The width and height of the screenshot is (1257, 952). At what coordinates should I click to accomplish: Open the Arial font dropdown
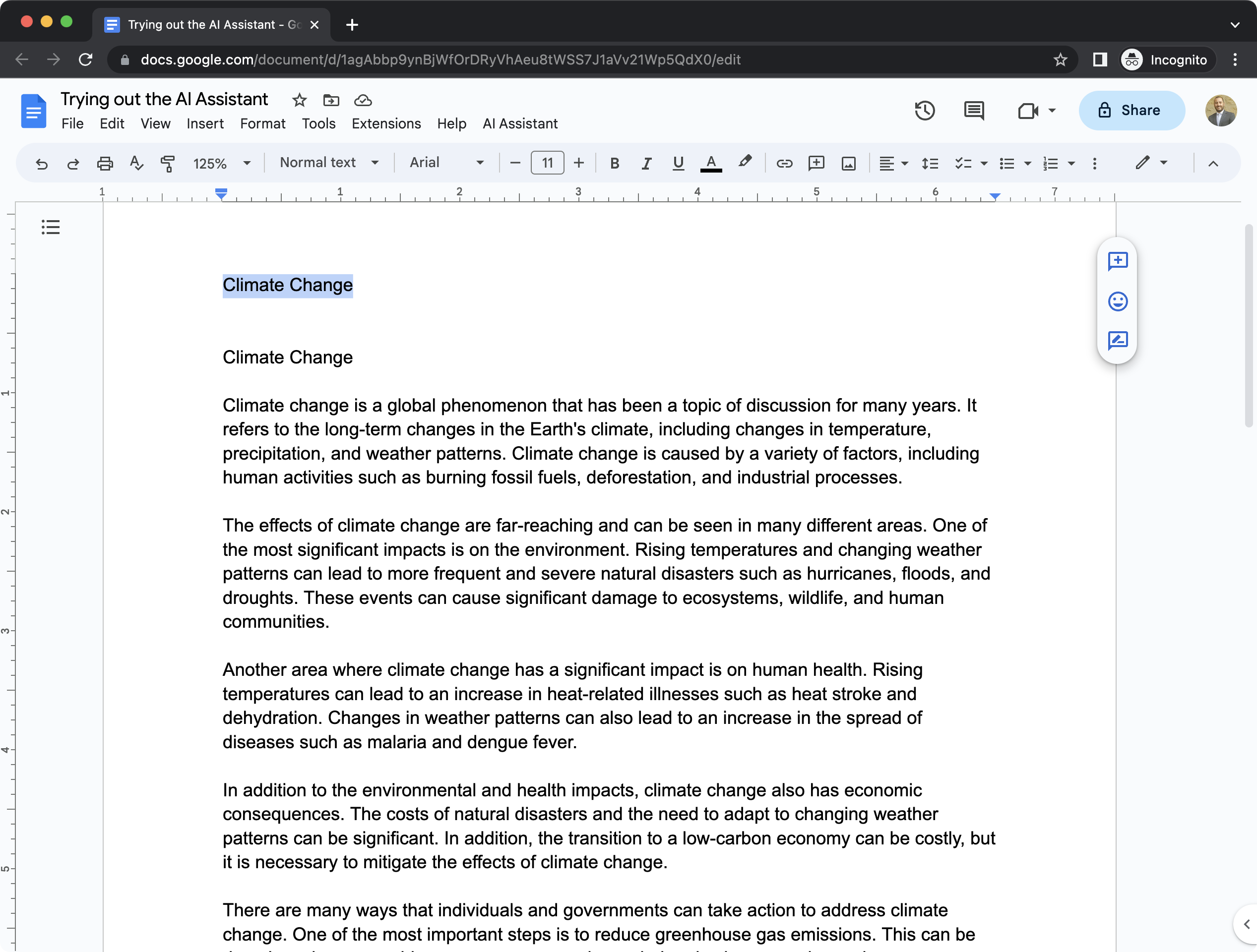click(446, 163)
